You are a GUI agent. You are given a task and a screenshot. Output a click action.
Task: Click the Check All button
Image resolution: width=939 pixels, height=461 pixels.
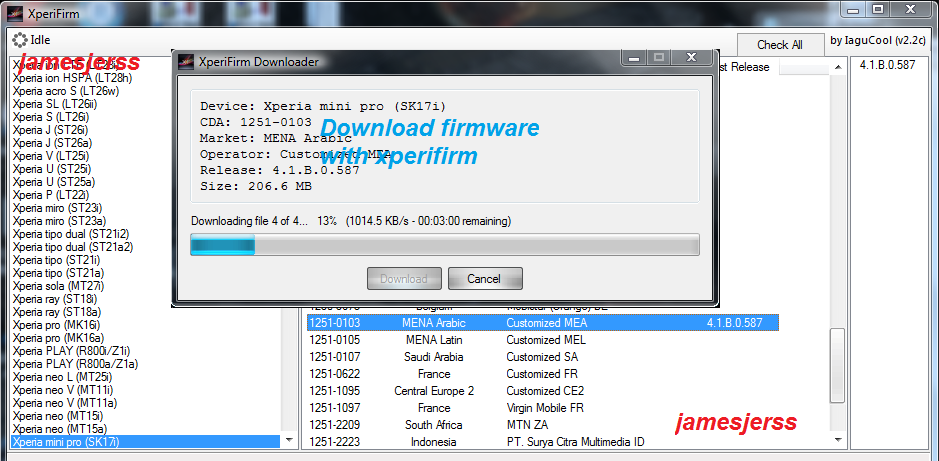780,45
